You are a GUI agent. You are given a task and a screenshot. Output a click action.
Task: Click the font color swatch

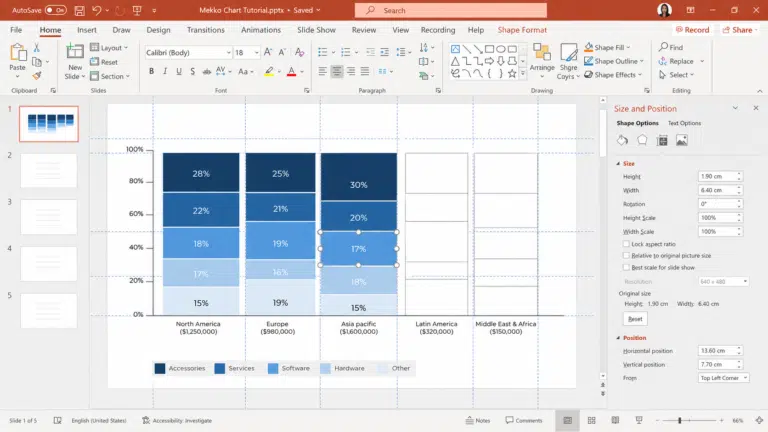click(291, 72)
